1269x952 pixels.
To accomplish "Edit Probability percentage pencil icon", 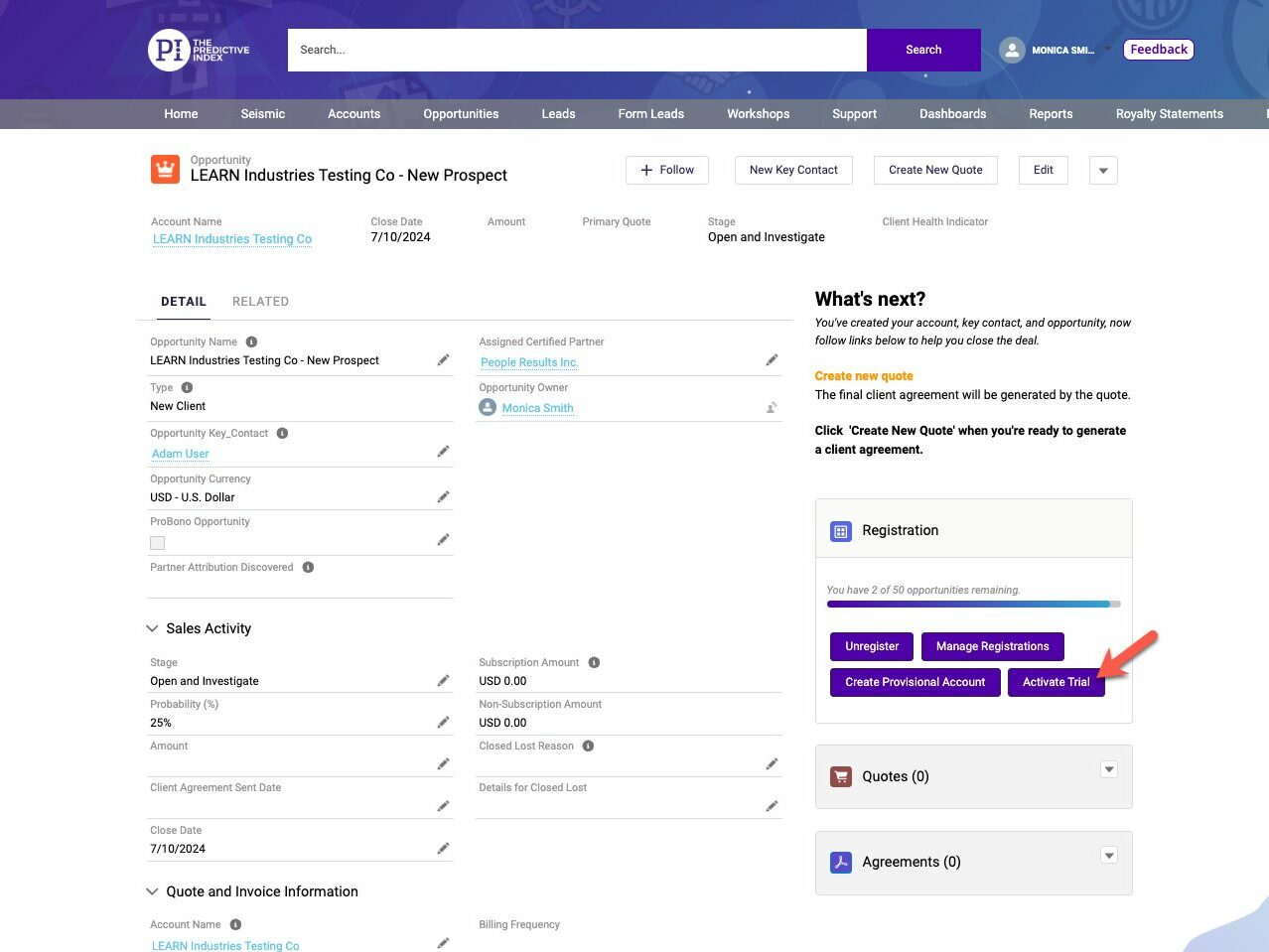I will pos(443,723).
